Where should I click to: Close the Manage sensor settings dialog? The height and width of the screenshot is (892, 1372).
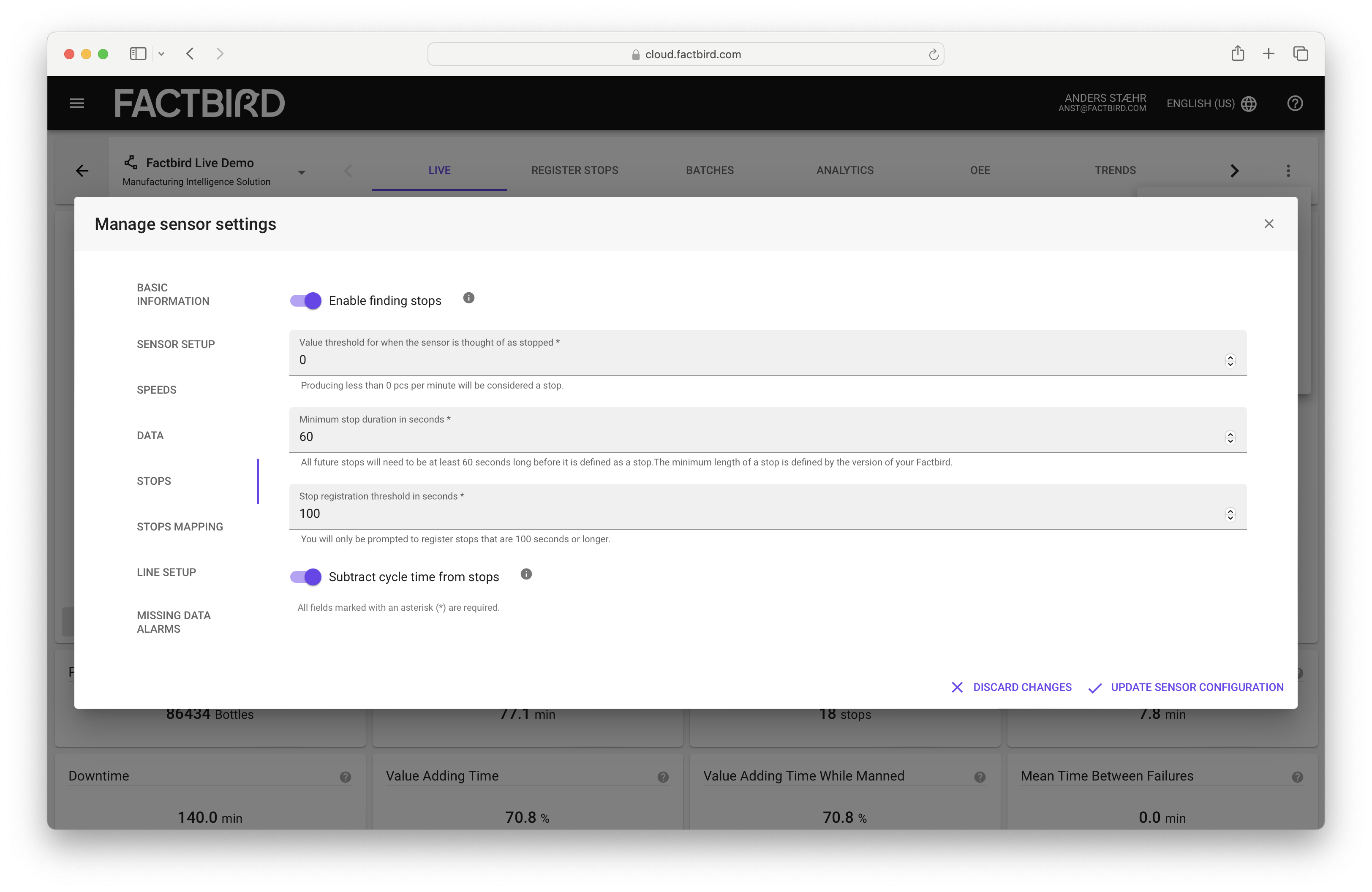click(x=1269, y=223)
